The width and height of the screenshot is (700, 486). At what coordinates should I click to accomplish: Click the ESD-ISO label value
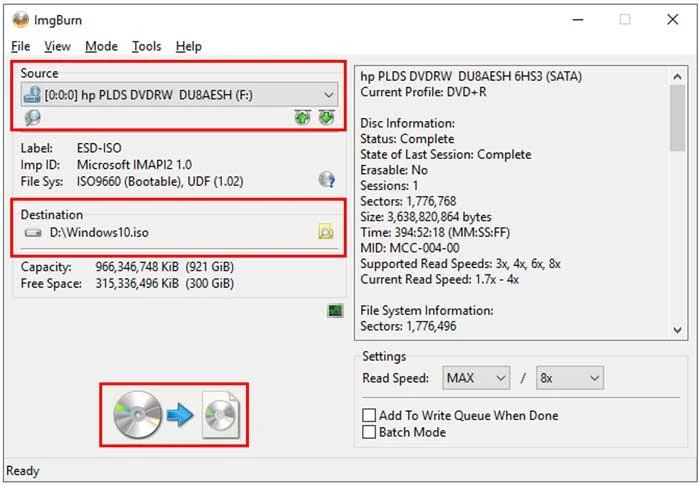[x=99, y=148]
